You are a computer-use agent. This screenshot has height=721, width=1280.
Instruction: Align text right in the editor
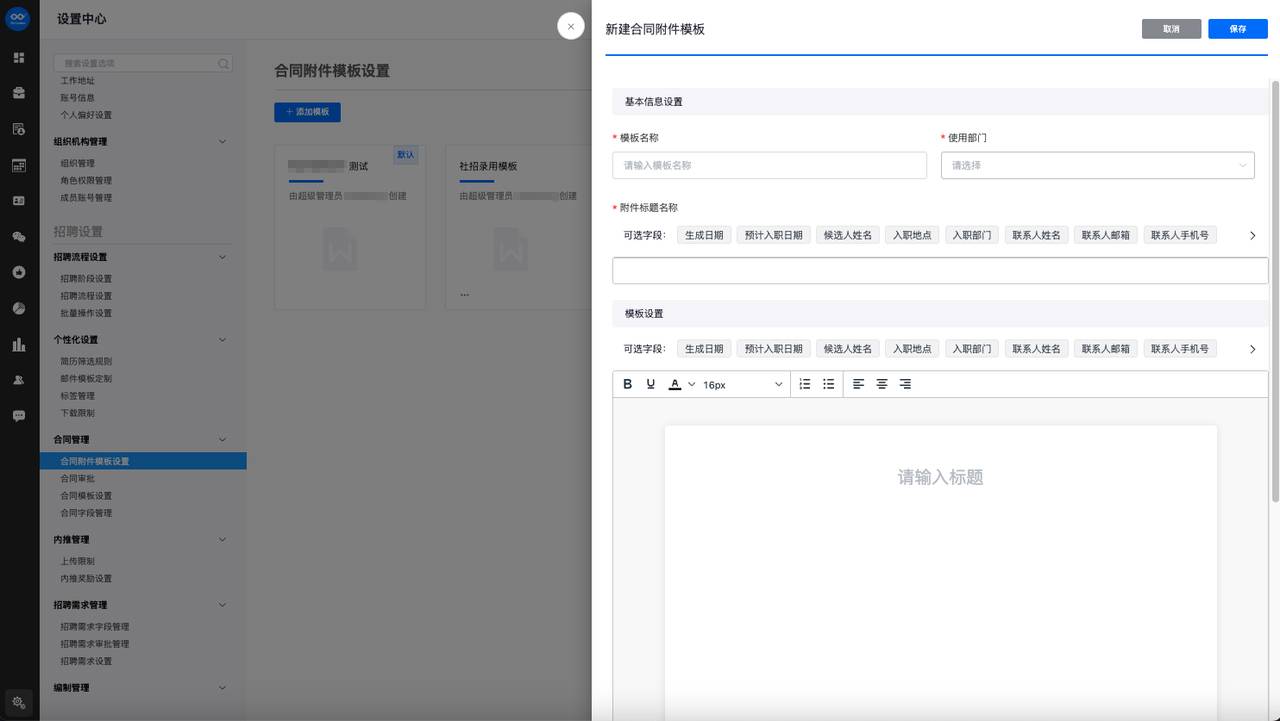tap(905, 384)
